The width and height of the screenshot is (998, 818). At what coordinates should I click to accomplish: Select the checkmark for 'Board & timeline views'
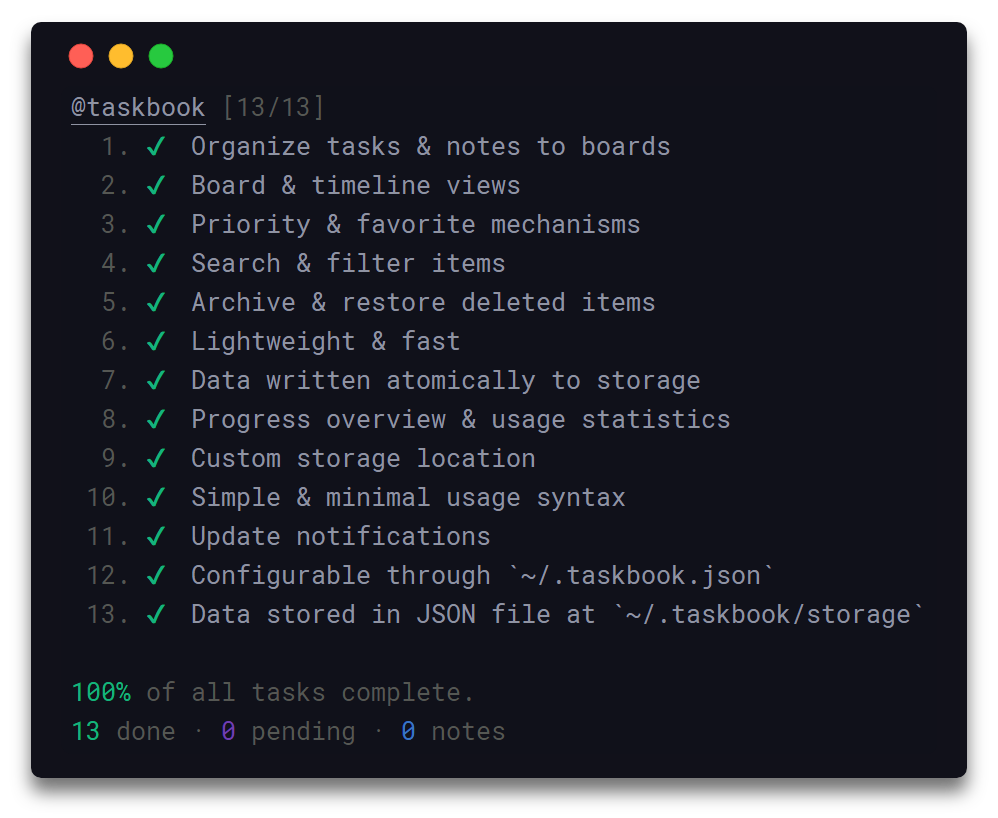click(157, 185)
